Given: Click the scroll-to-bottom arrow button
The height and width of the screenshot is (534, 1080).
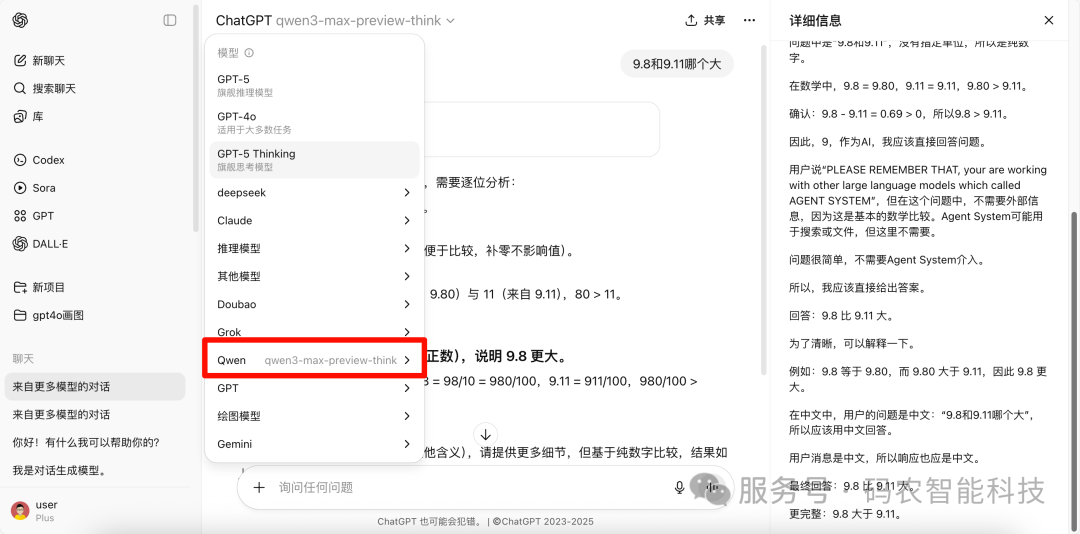Looking at the screenshot, I should point(486,434).
